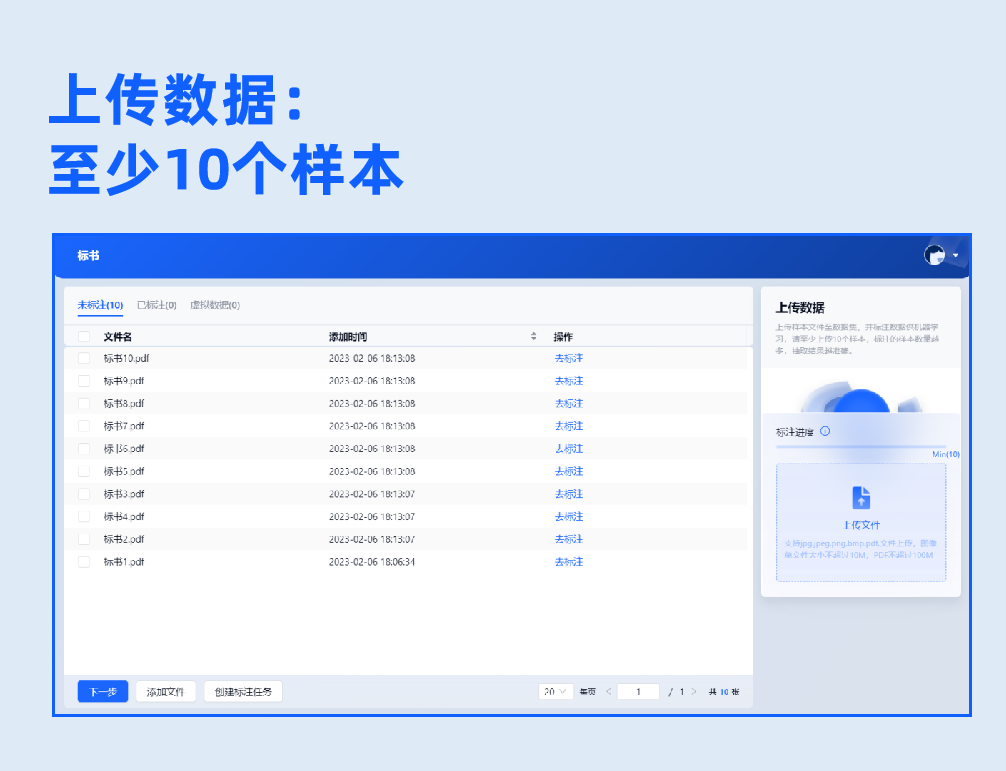The width and height of the screenshot is (1006, 771).
Task: Click the 创建标注任务 button
Action: [x=243, y=691]
